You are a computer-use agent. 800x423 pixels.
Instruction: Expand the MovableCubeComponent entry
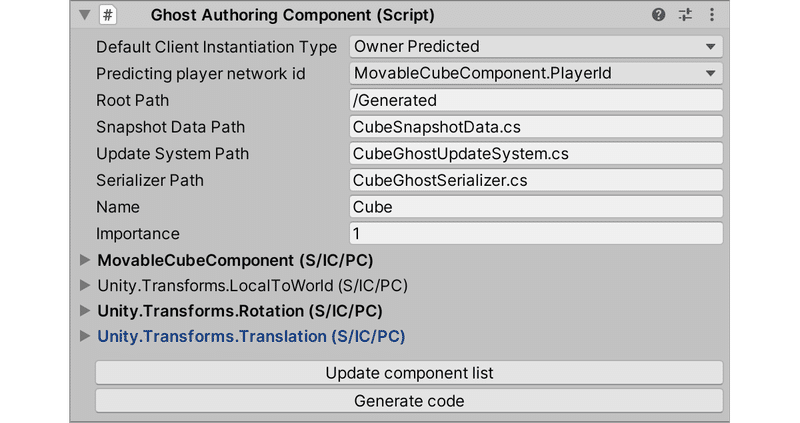(83, 260)
